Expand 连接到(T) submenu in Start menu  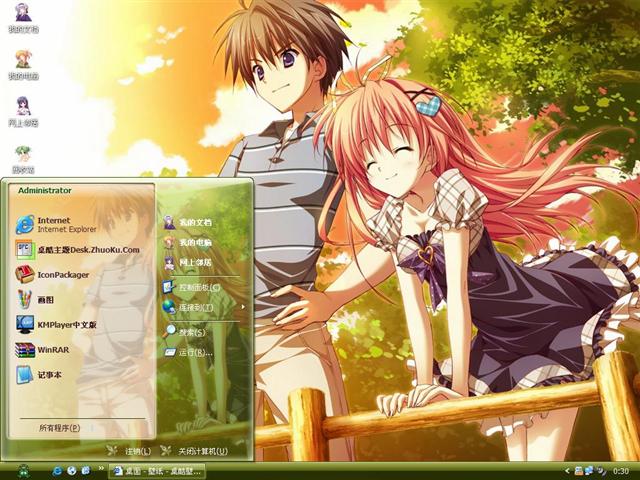[x=204, y=307]
